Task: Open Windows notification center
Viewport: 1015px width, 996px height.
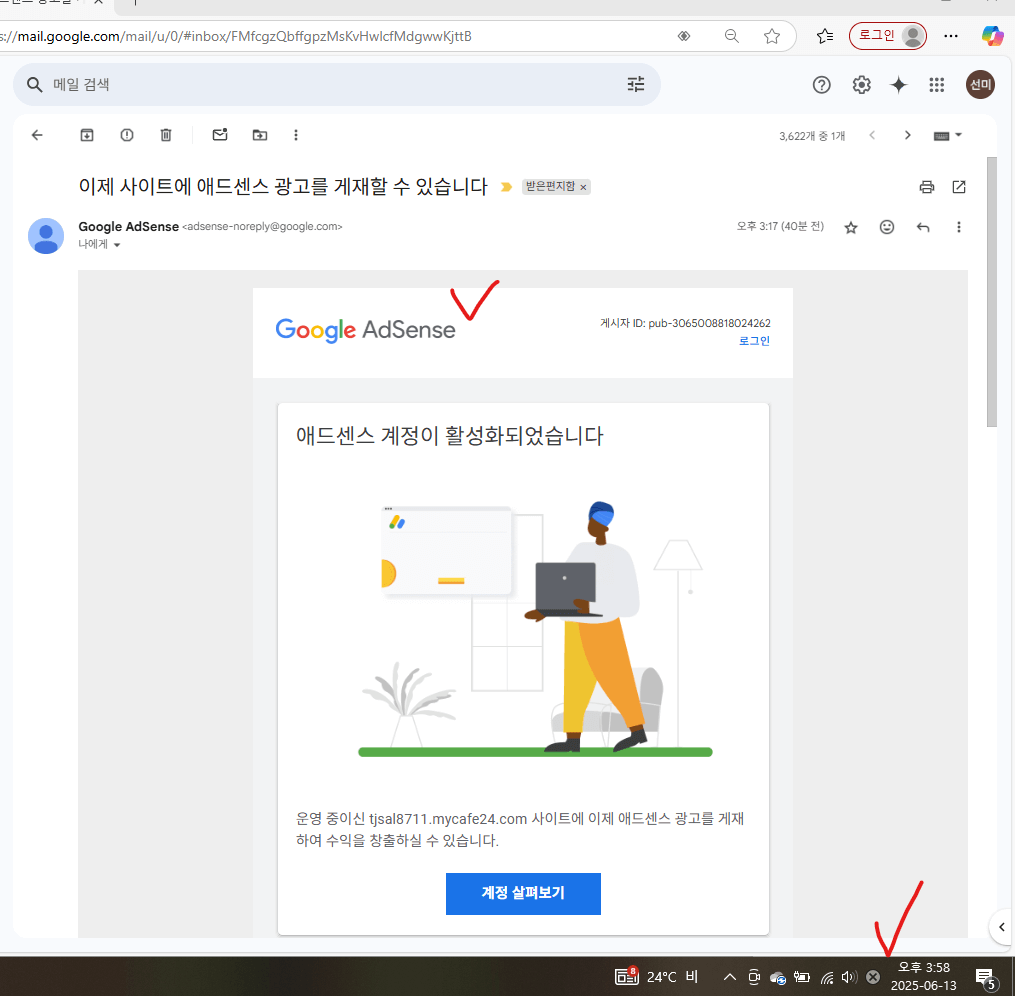Action: 985,978
